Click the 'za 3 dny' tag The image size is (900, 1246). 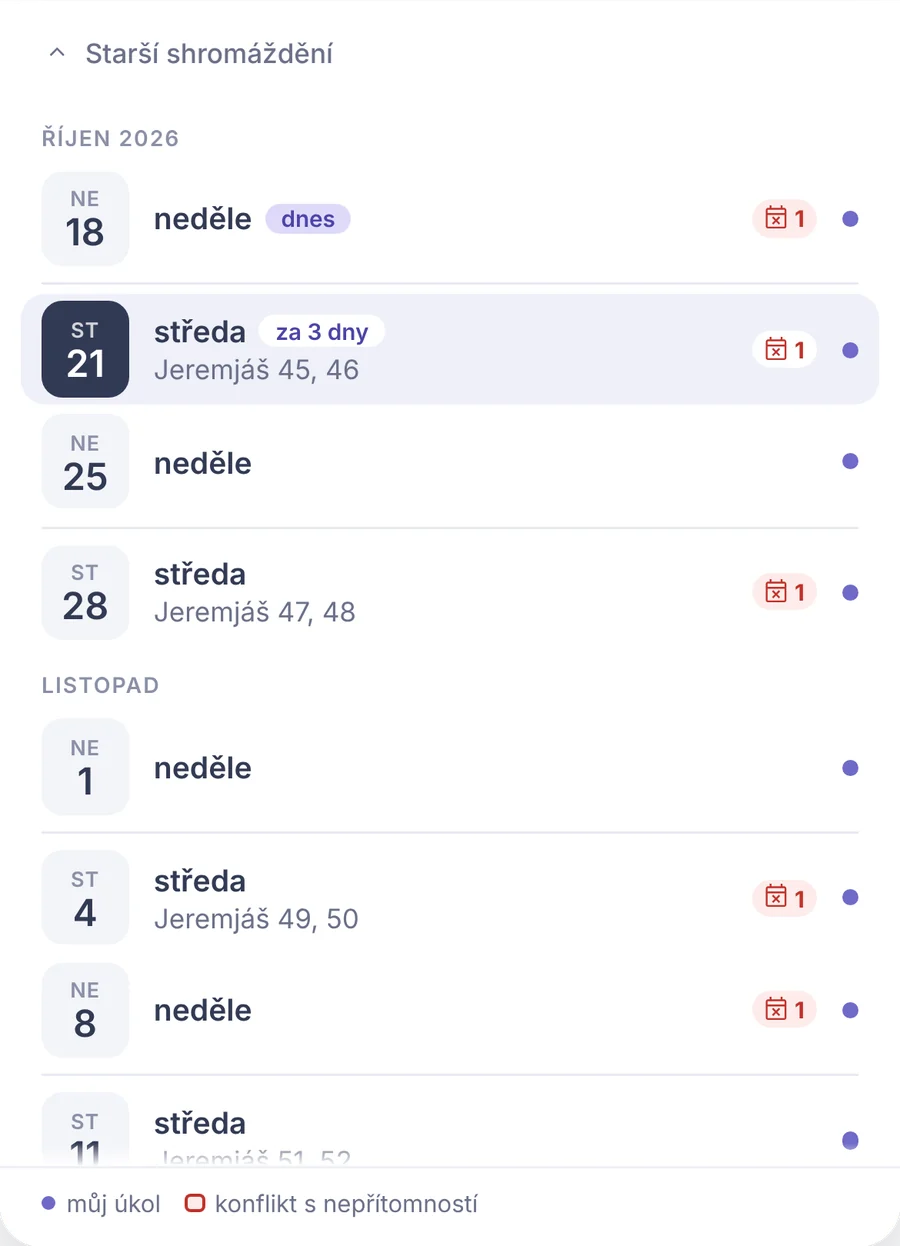322,331
